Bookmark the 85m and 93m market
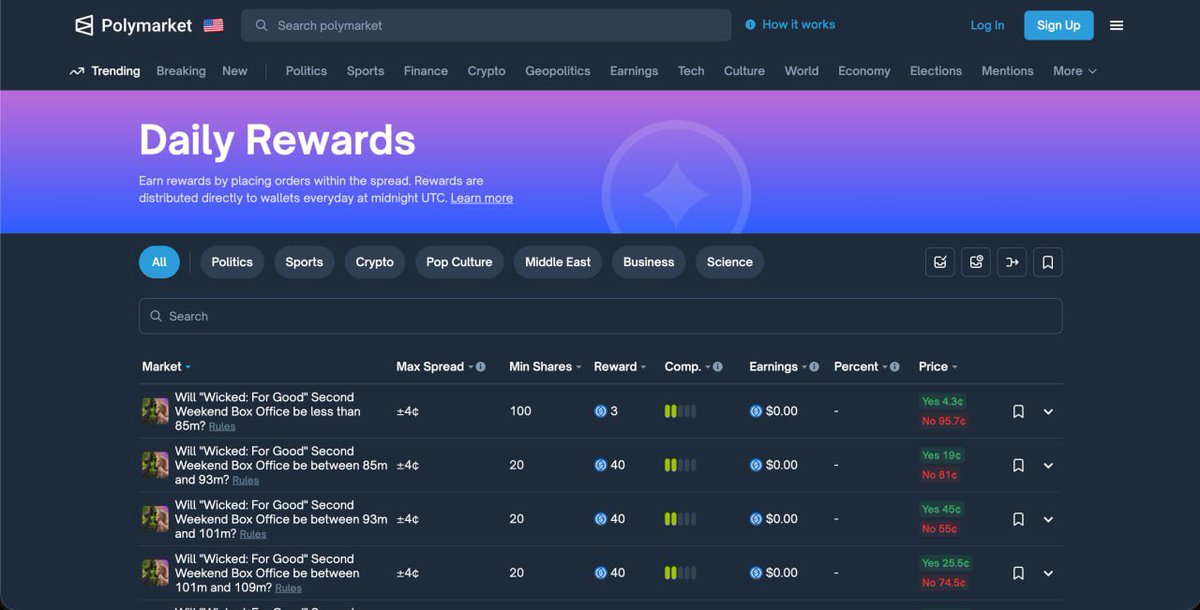Image resolution: width=1200 pixels, height=610 pixels. pos(1018,465)
